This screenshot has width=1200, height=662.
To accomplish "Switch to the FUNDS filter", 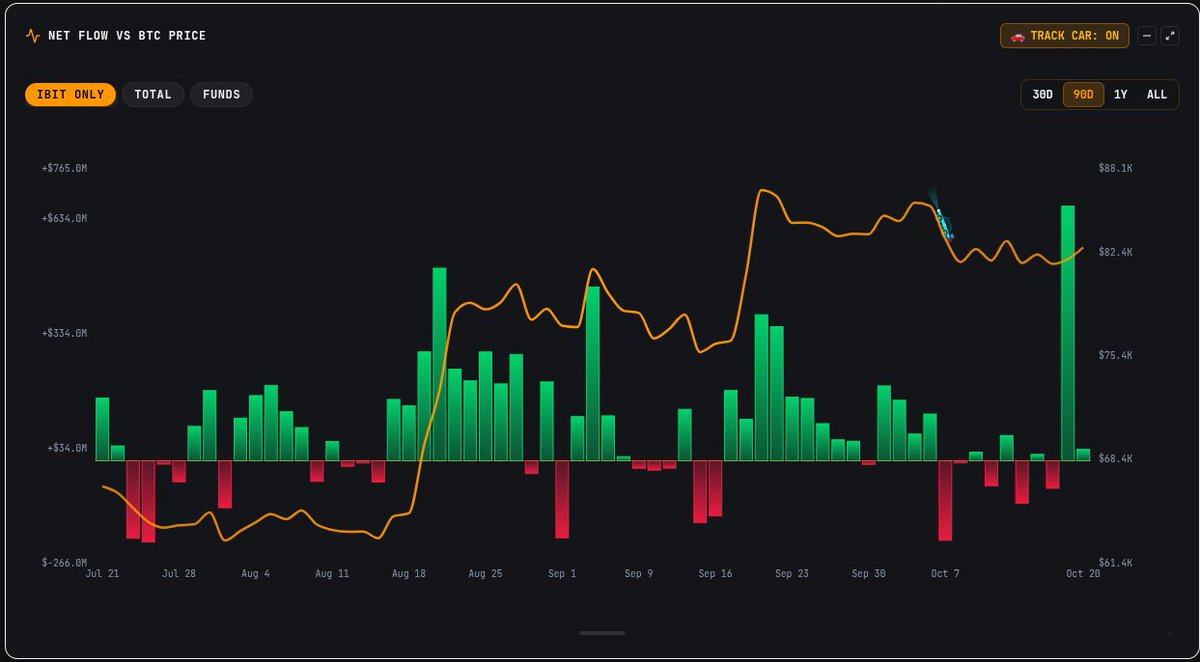I will [x=221, y=95].
